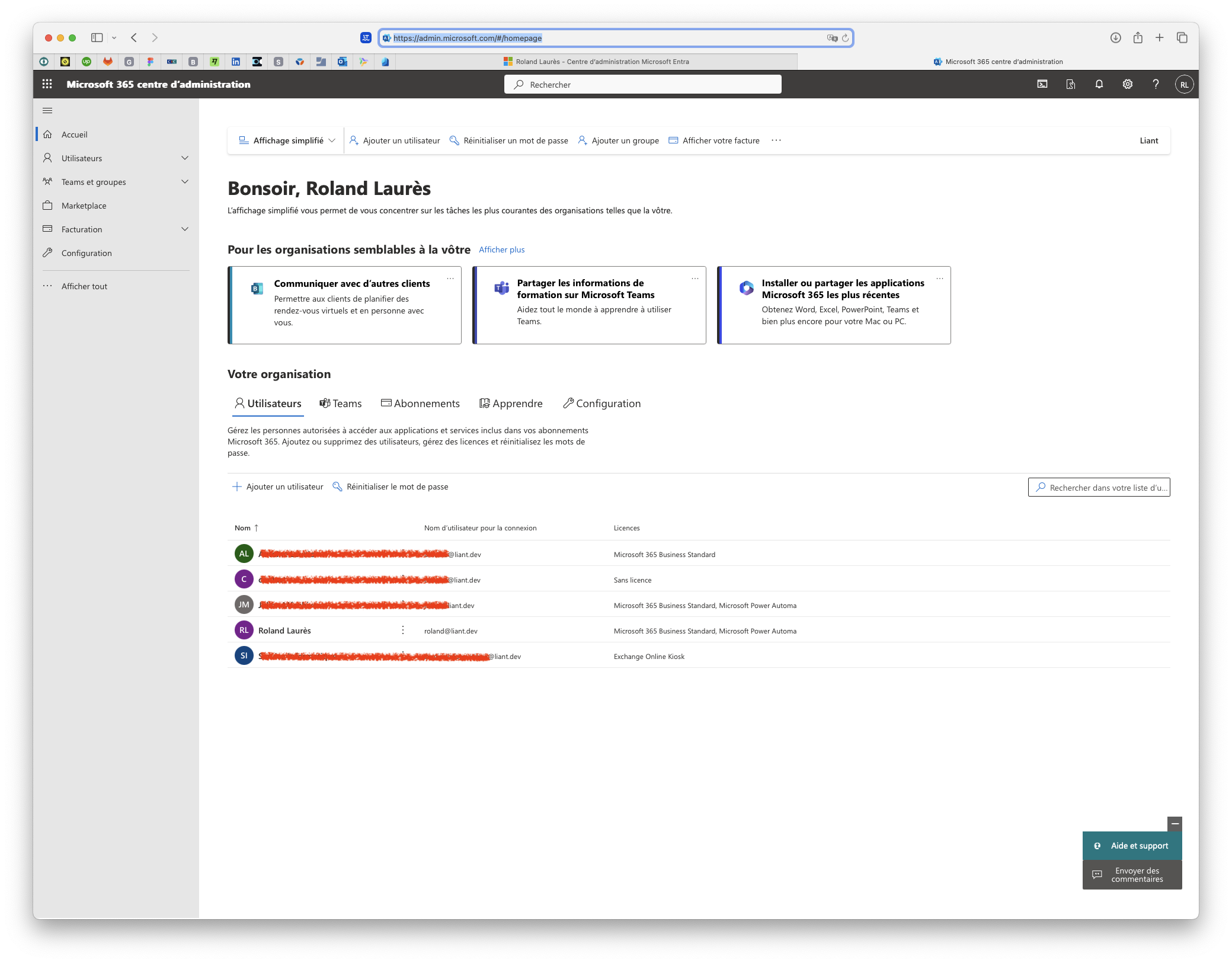Open Cloud Shell icon in header

(x=1042, y=84)
